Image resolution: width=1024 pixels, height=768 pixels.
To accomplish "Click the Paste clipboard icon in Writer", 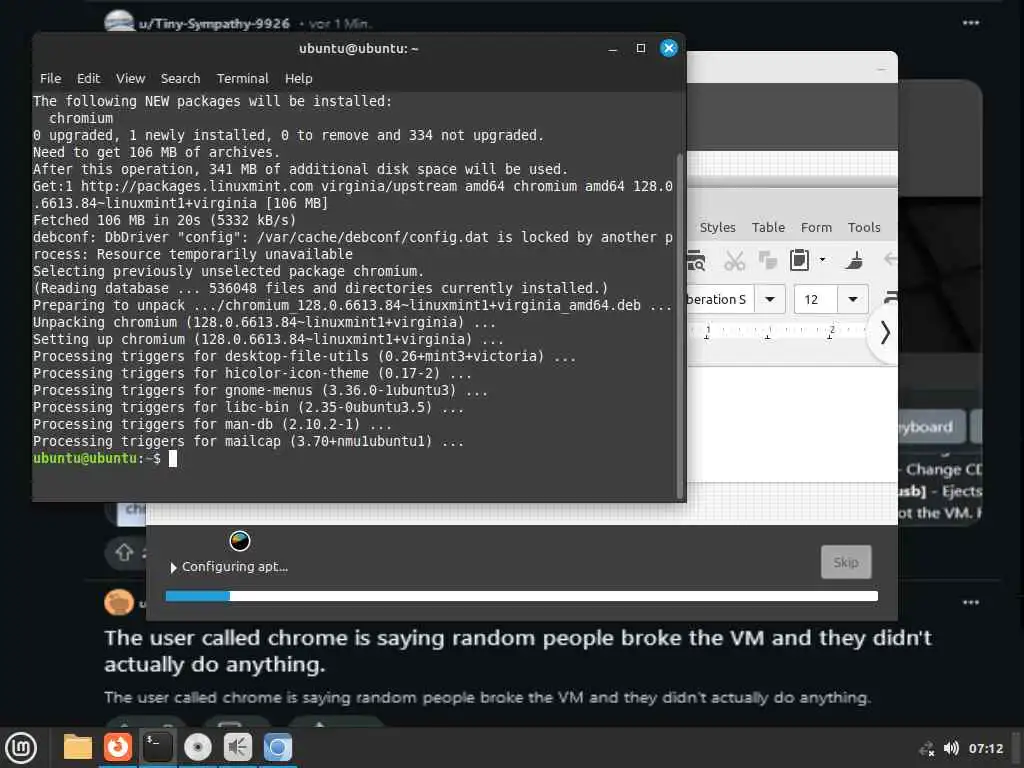I will [799, 261].
